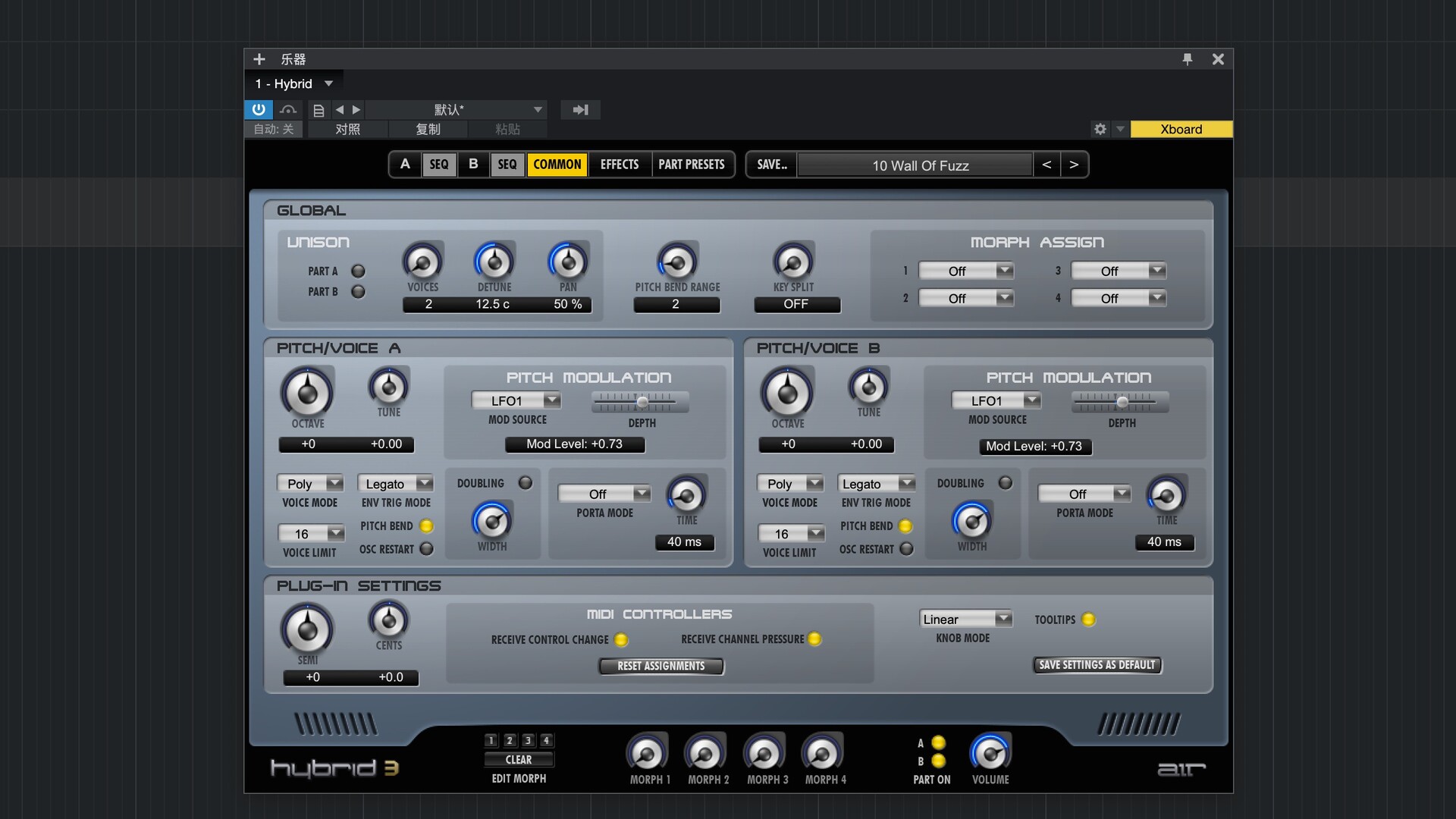Open Voice Mode Poly dropdown in Part A
Screen dimensions: 1456x819
tap(310, 484)
